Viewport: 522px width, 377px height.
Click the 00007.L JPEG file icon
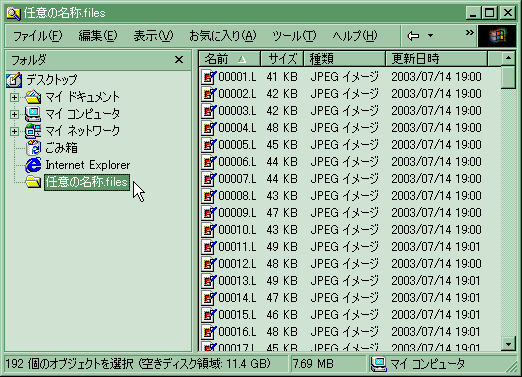coord(209,179)
